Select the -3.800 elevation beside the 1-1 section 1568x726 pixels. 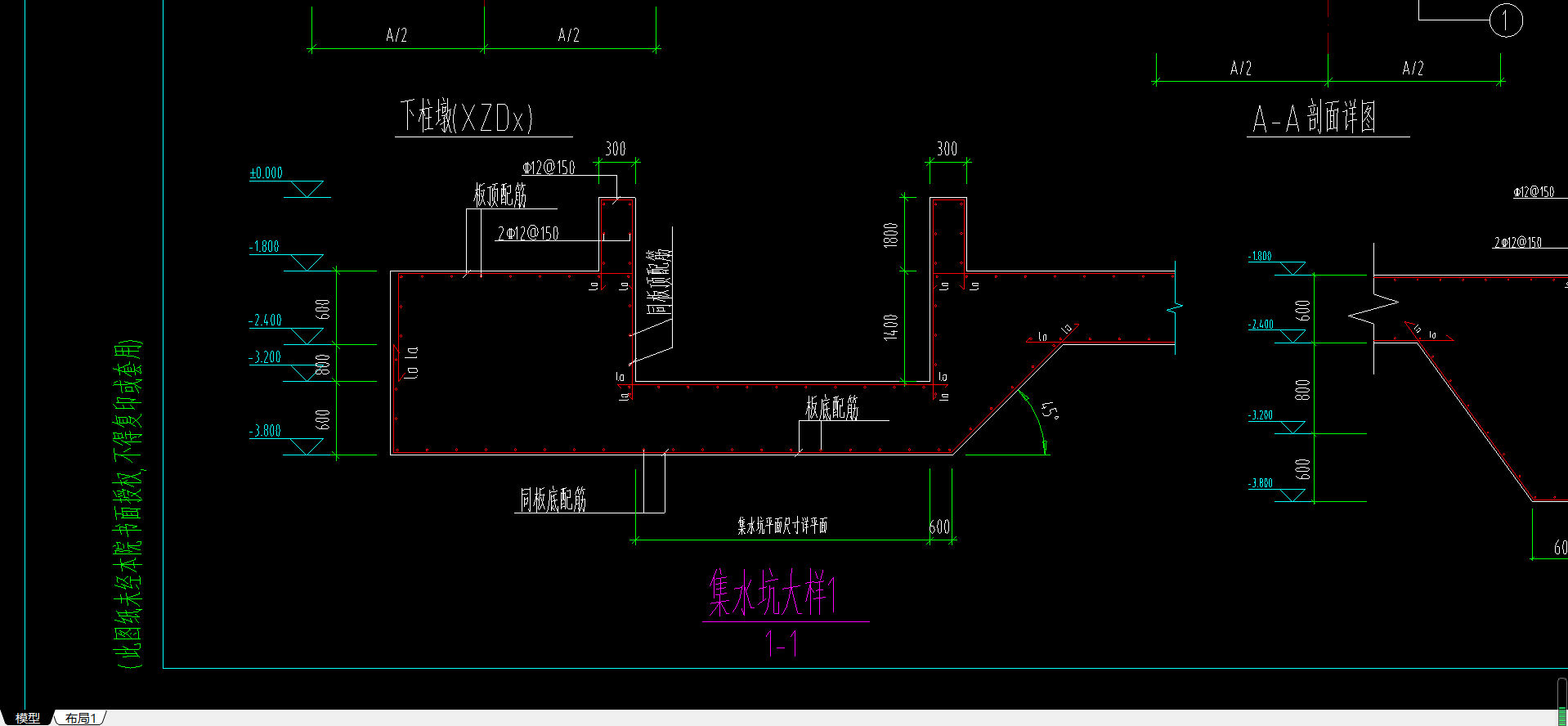[x=265, y=431]
